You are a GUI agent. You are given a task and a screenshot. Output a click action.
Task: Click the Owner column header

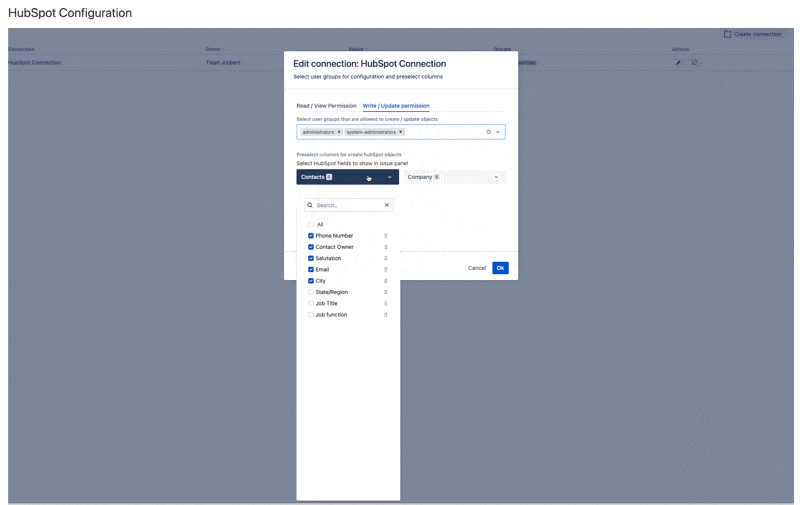coord(213,49)
